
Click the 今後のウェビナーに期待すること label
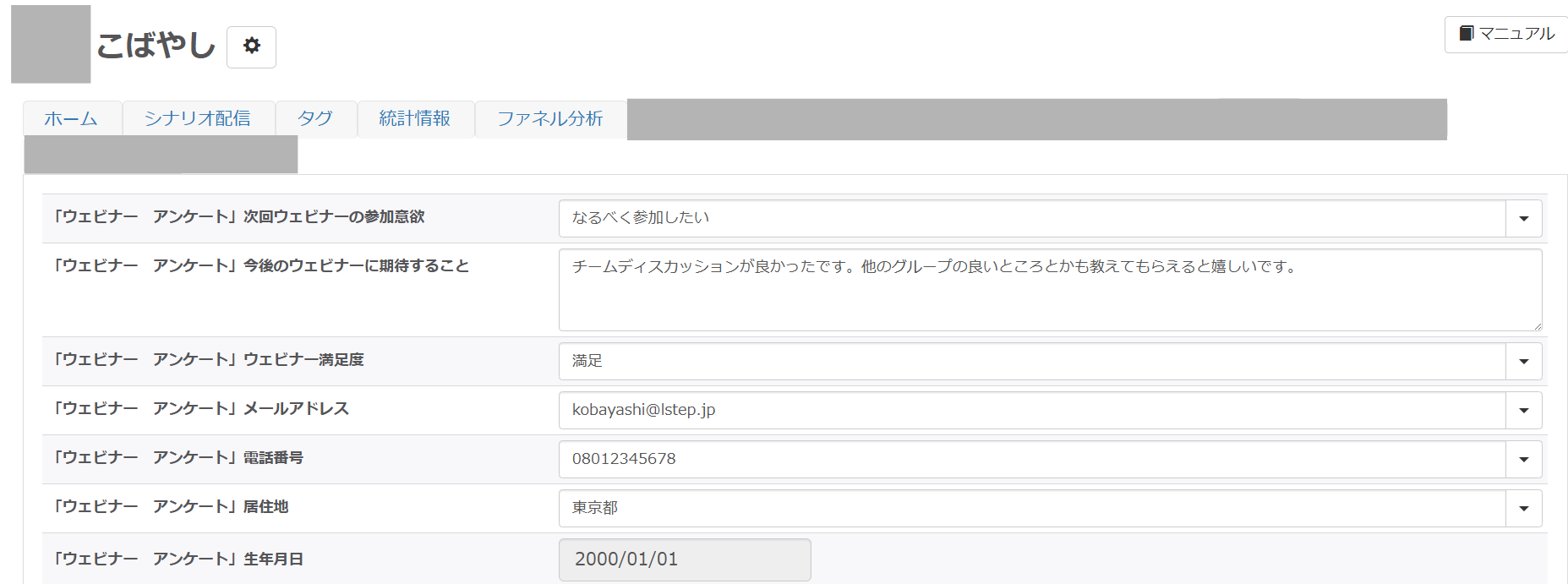[x=260, y=266]
